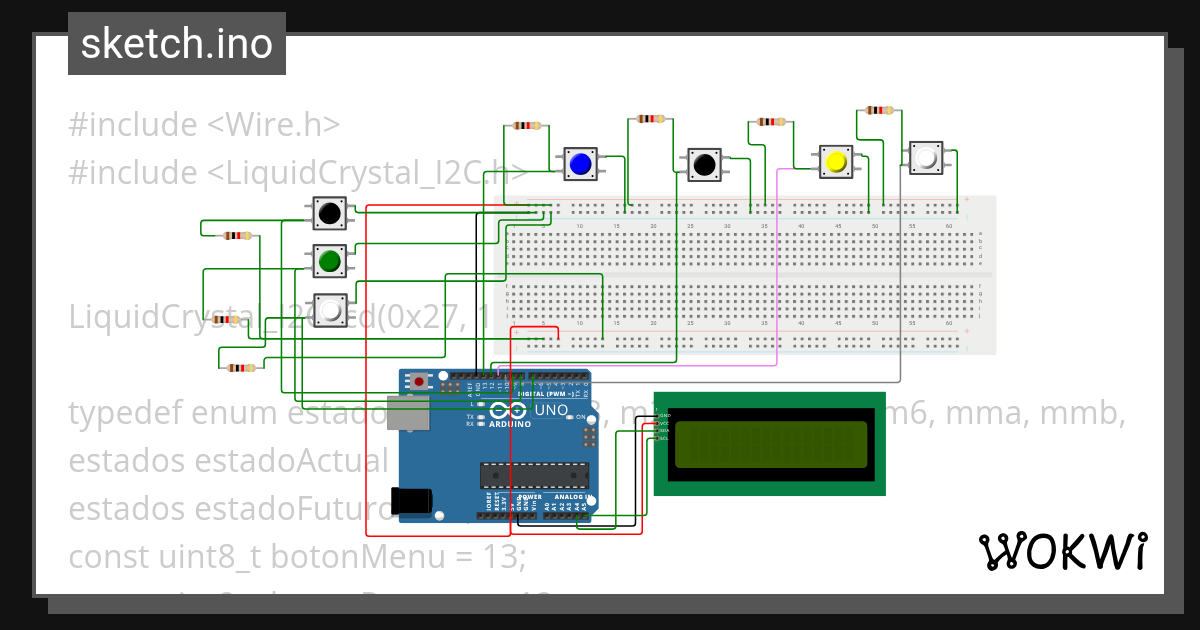1200x630 pixels.
Task: Expand the sketch.ino file tab
Action: point(176,43)
